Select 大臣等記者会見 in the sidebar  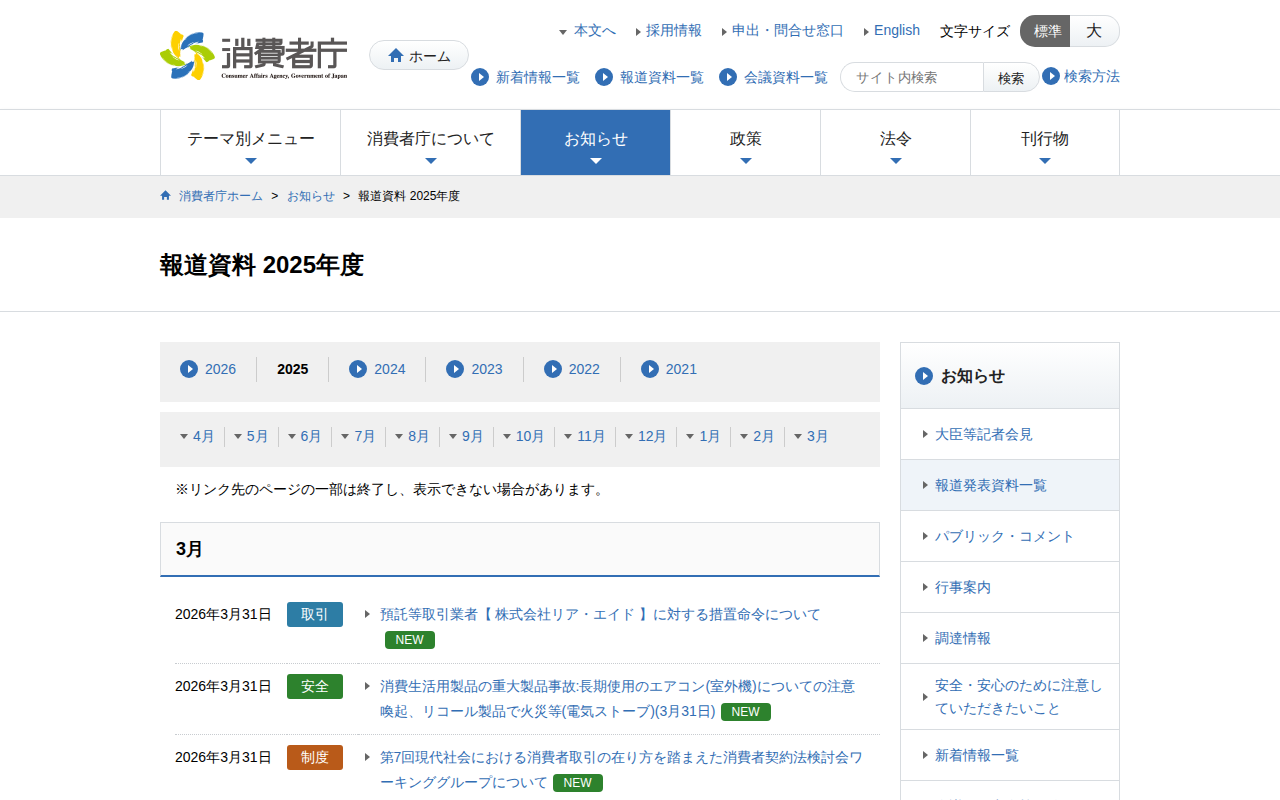983,434
